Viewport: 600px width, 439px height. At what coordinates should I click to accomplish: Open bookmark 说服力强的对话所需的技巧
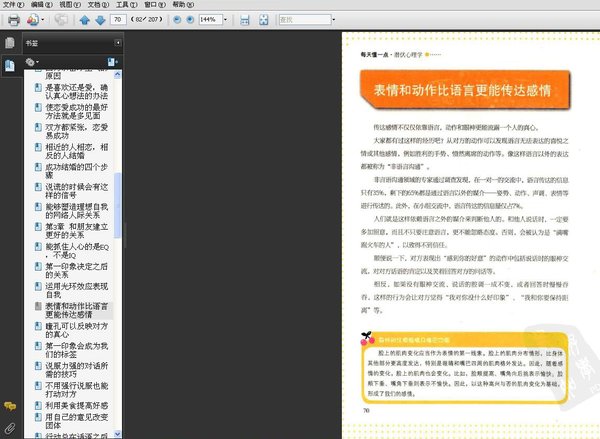[x=77, y=370]
